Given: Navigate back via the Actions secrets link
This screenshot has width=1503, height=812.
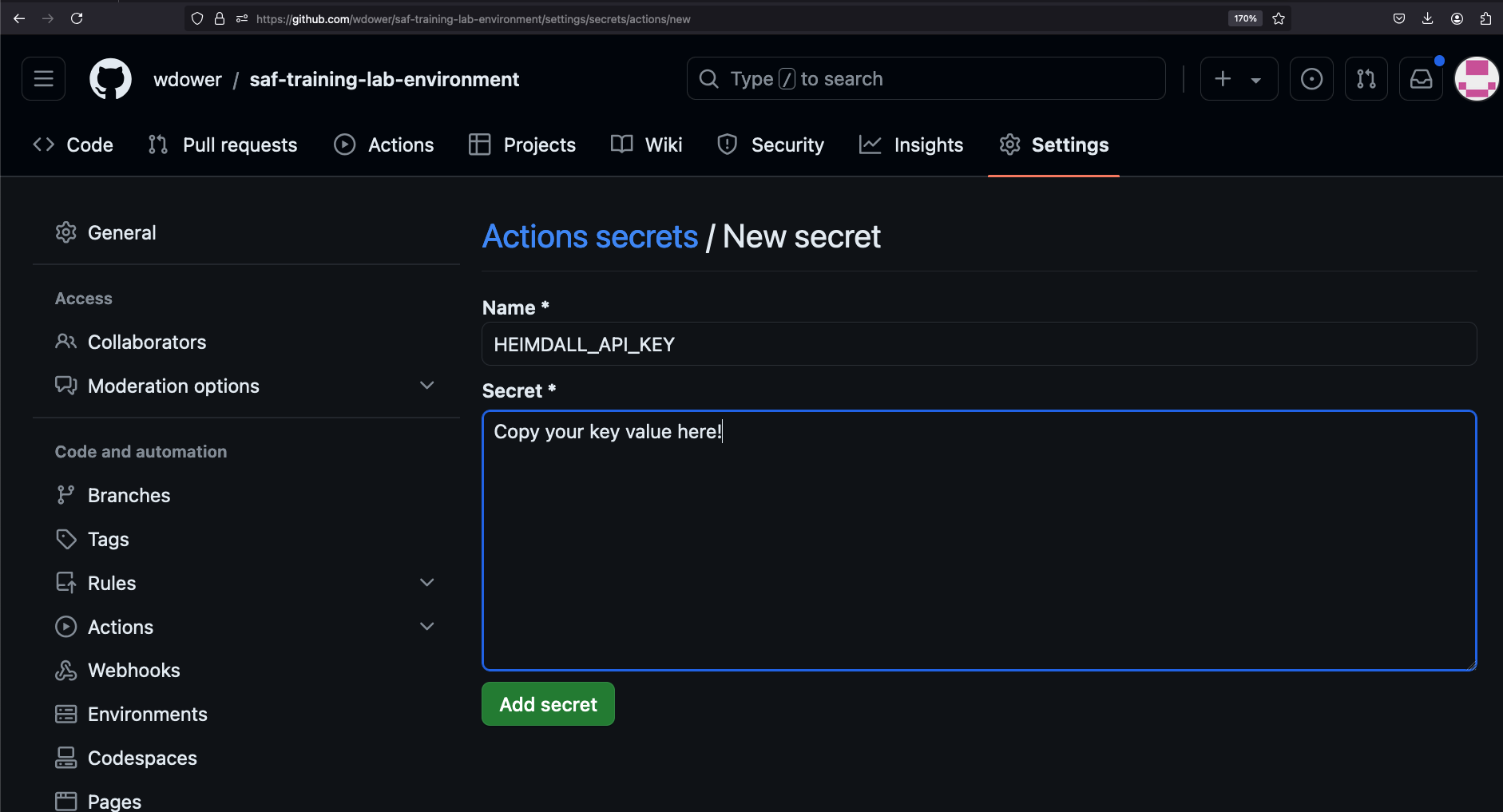Looking at the screenshot, I should coord(590,236).
